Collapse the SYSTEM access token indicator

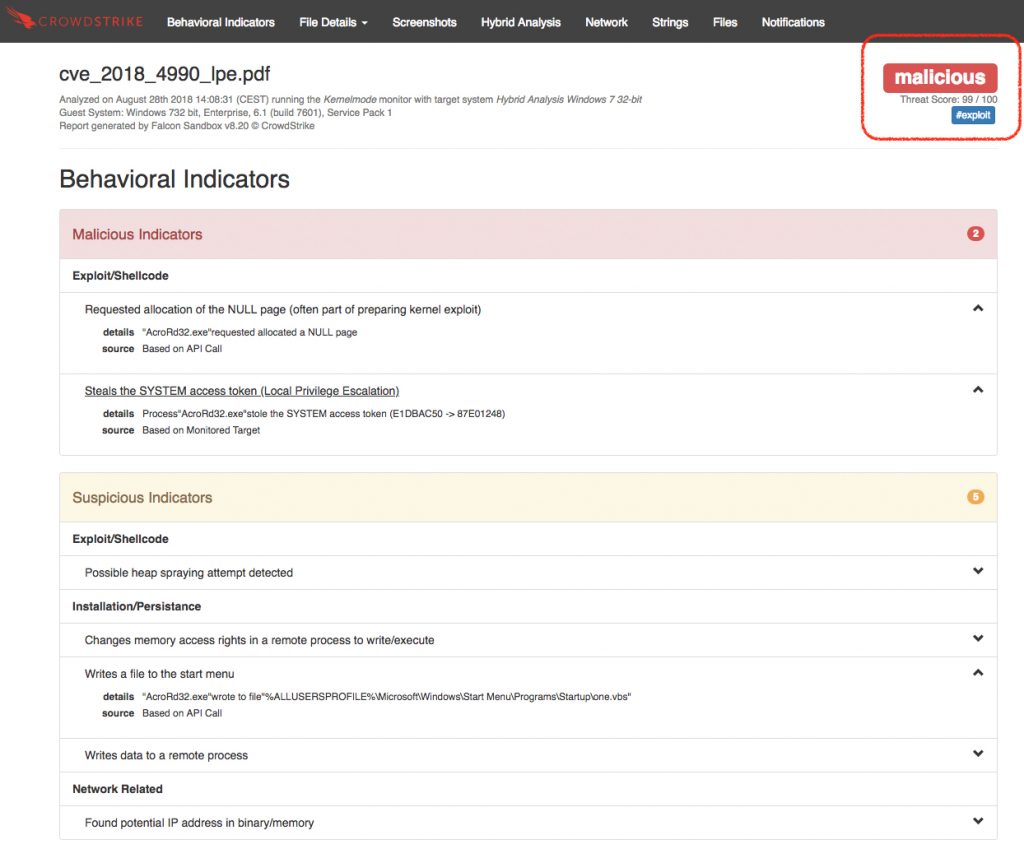point(978,390)
